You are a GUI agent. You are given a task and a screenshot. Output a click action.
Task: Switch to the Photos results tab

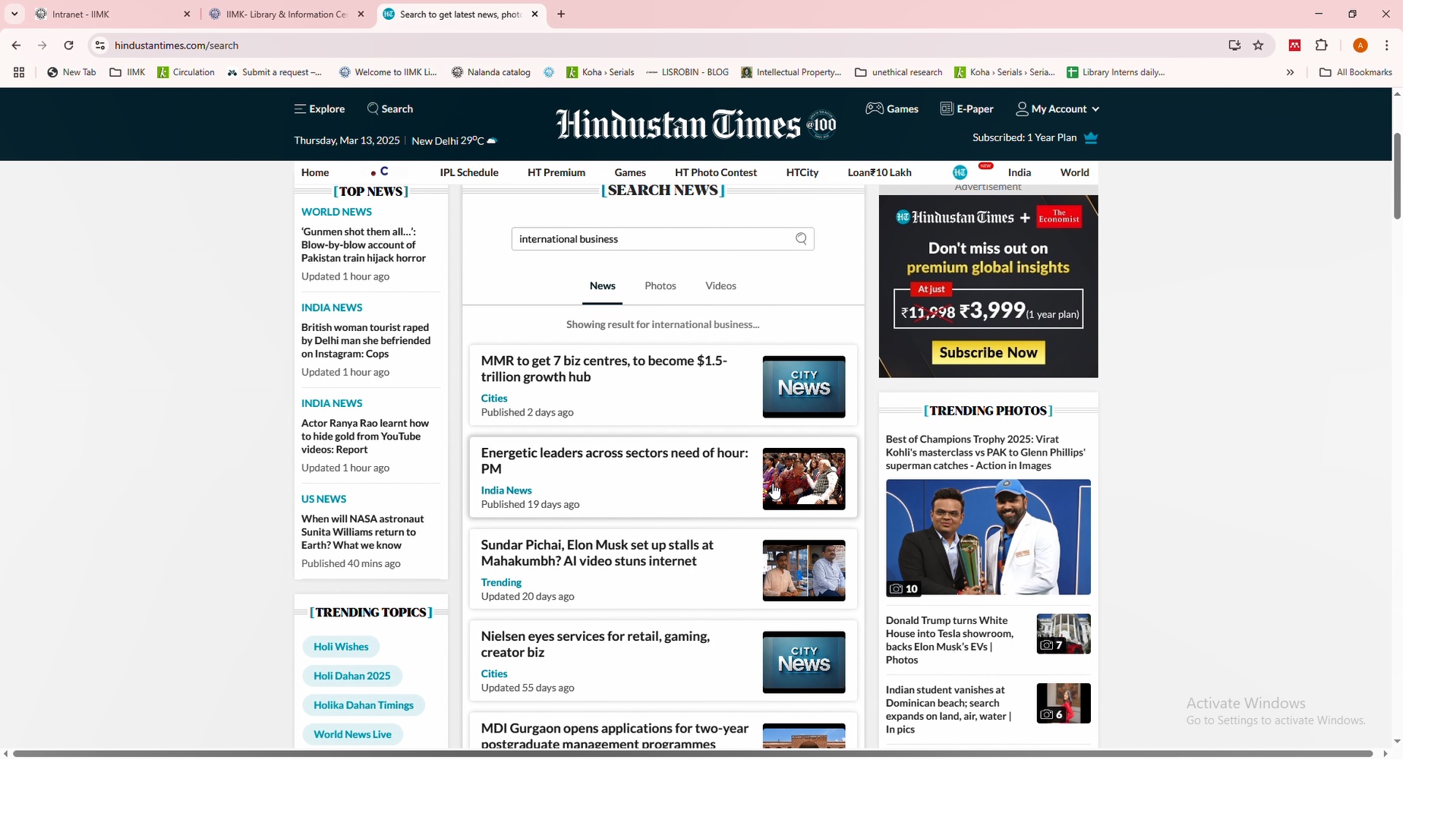[x=660, y=286]
